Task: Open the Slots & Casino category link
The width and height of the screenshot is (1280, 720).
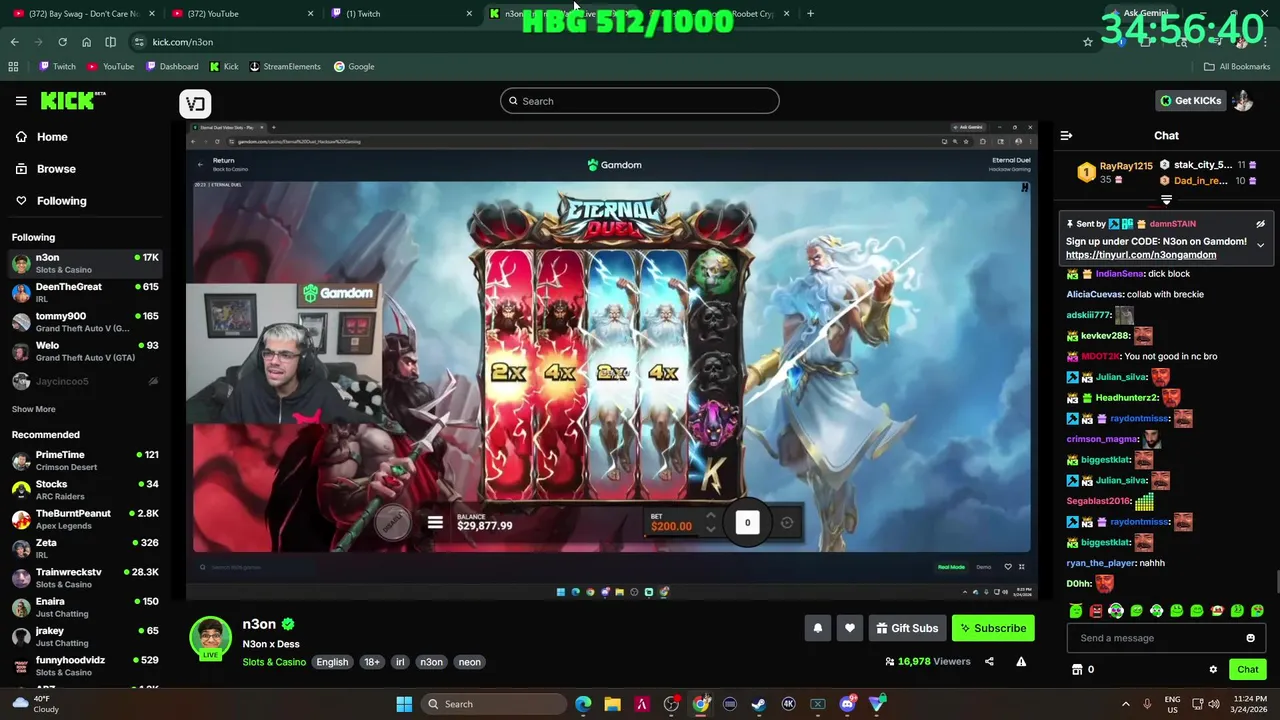Action: (274, 662)
